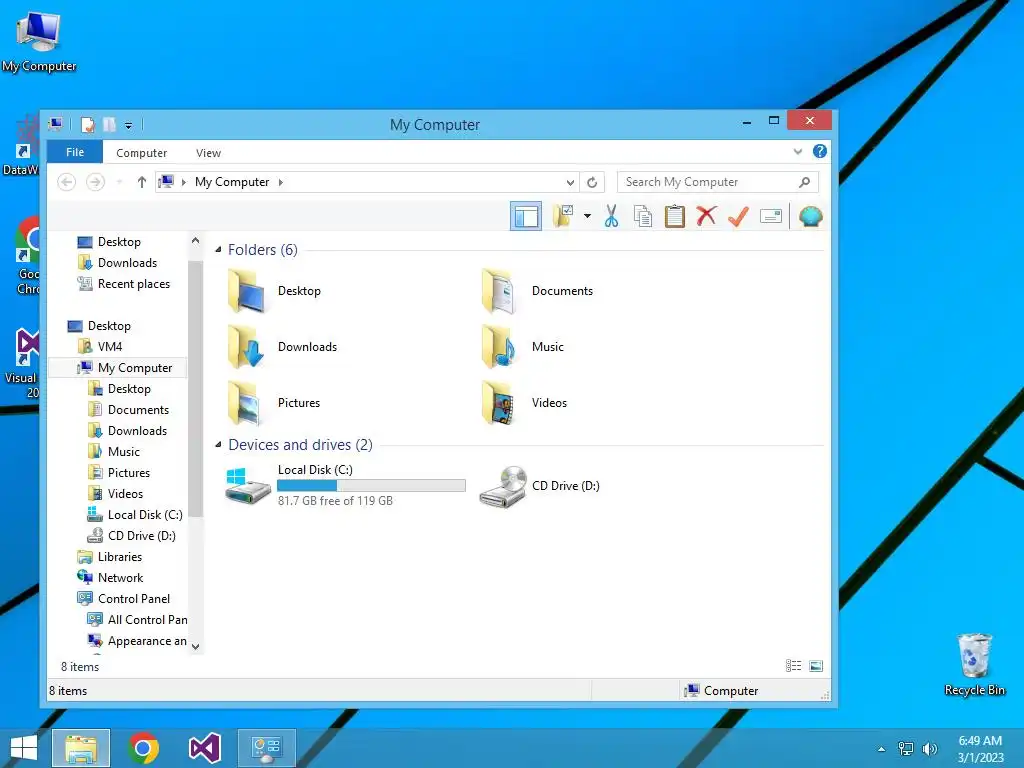Viewport: 1024px width, 768px height.
Task: Select the Videos folder in main pane
Action: (x=524, y=403)
